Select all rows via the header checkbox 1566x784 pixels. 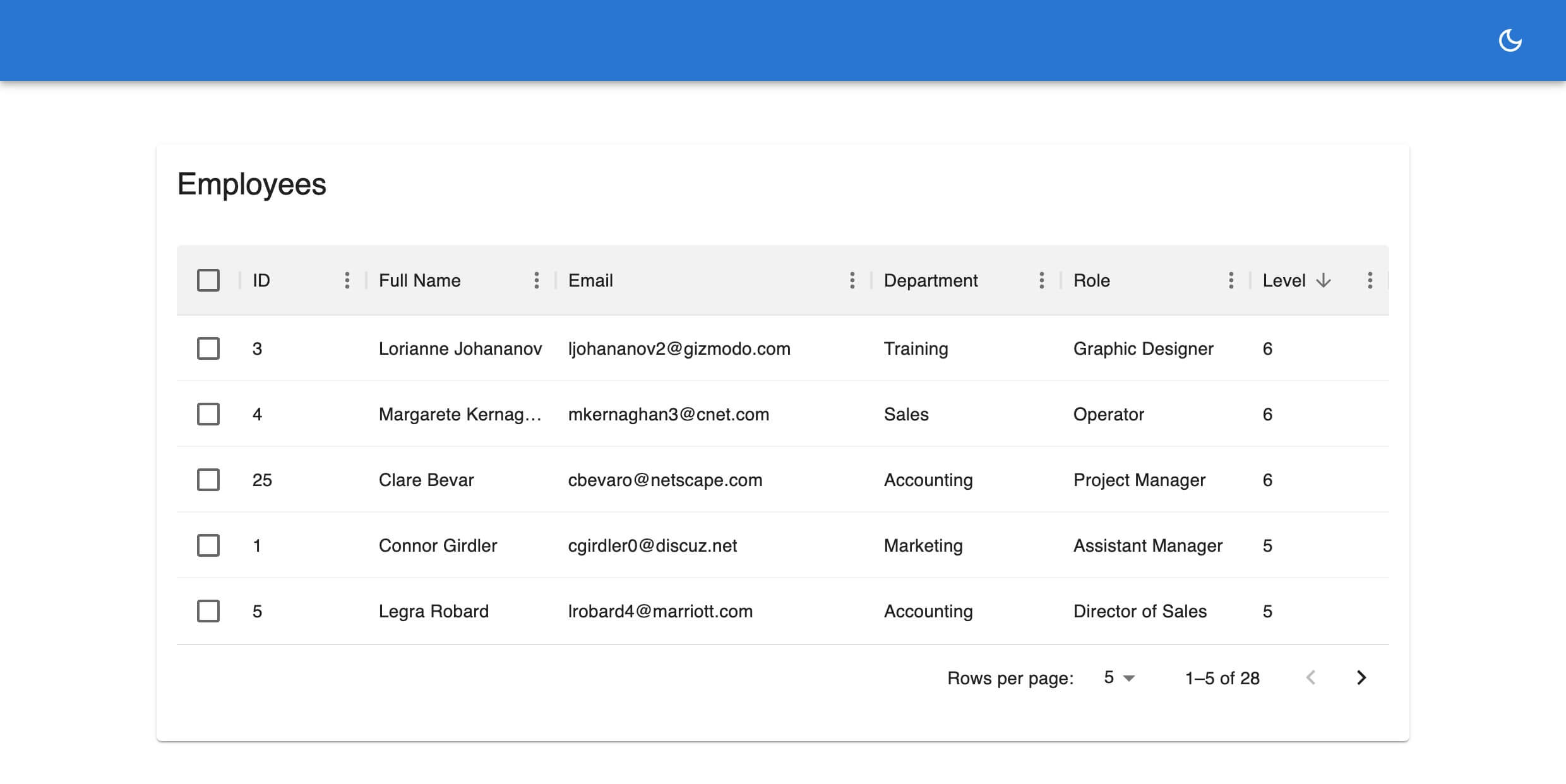208,279
